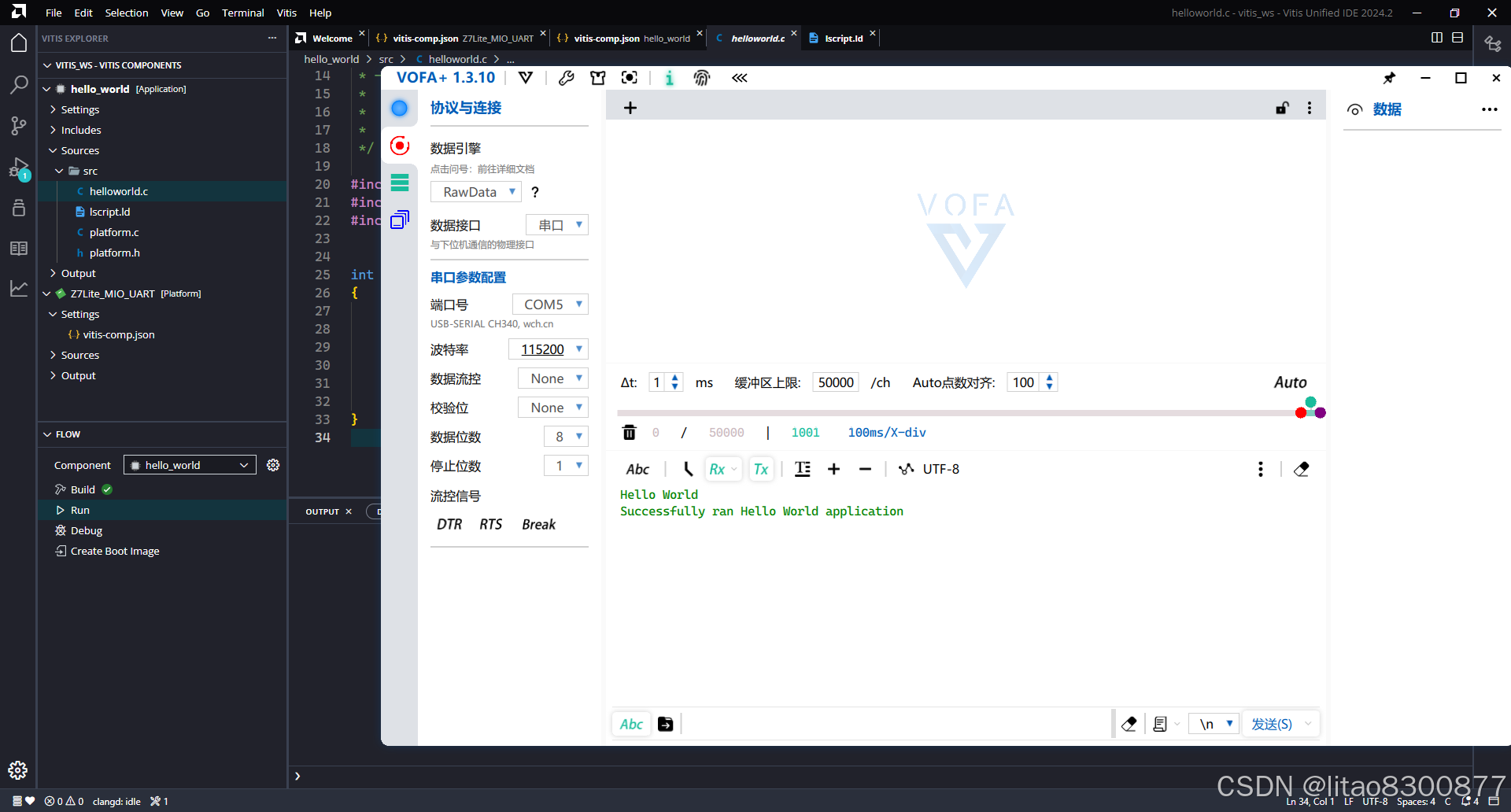Viewport: 1511px width, 812px height.
Task: Open the File menu
Action: 54,13
